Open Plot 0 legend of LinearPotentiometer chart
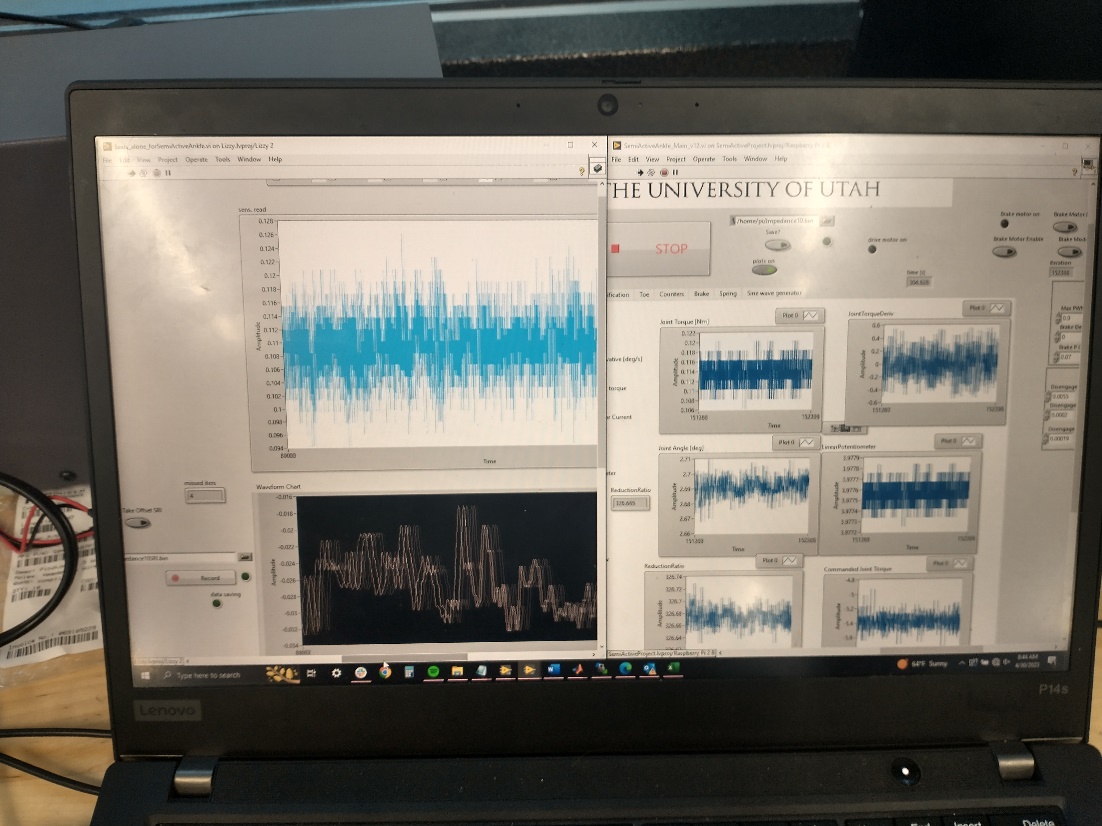The height and width of the screenshot is (826, 1102). pos(958,441)
